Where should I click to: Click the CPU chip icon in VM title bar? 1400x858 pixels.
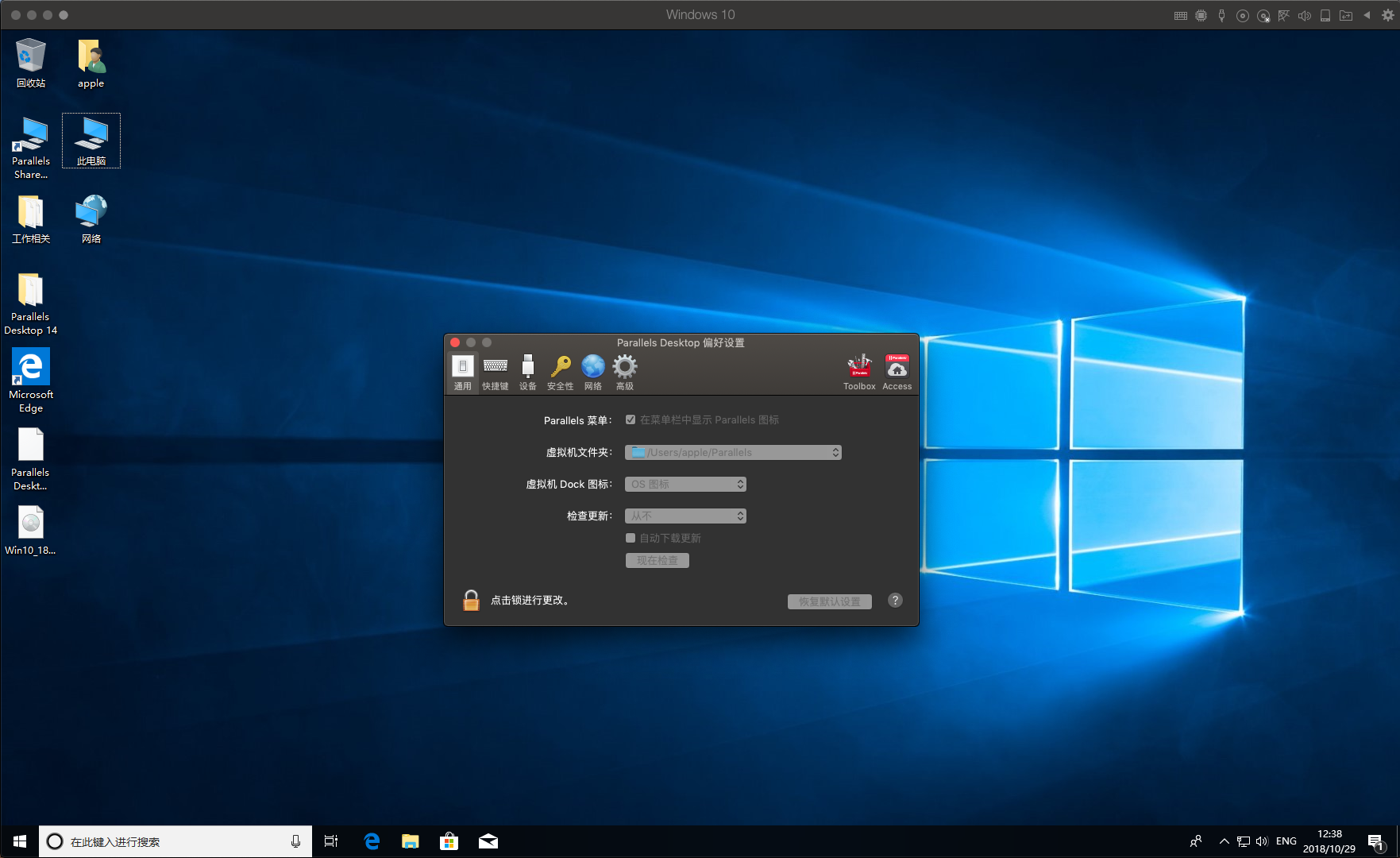pyautogui.click(x=1201, y=15)
